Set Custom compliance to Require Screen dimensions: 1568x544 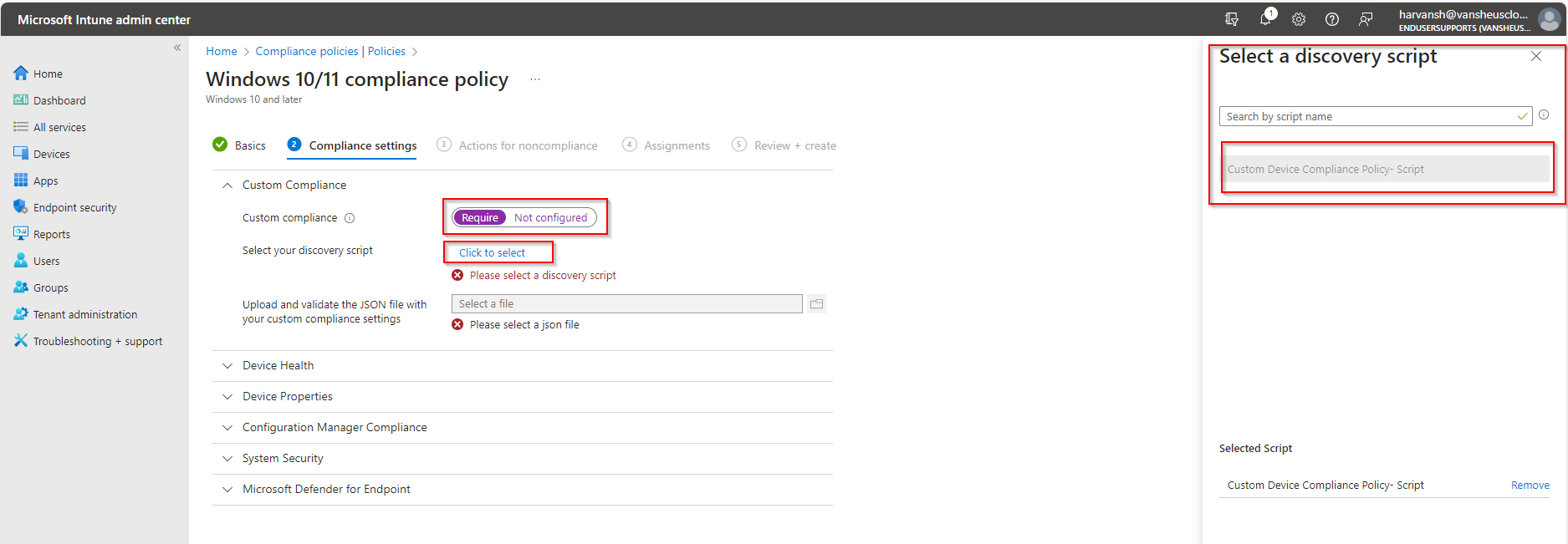point(480,217)
